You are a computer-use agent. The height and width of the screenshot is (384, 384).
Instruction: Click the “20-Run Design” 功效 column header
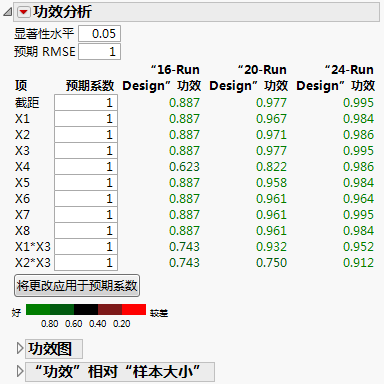[x=249, y=78]
